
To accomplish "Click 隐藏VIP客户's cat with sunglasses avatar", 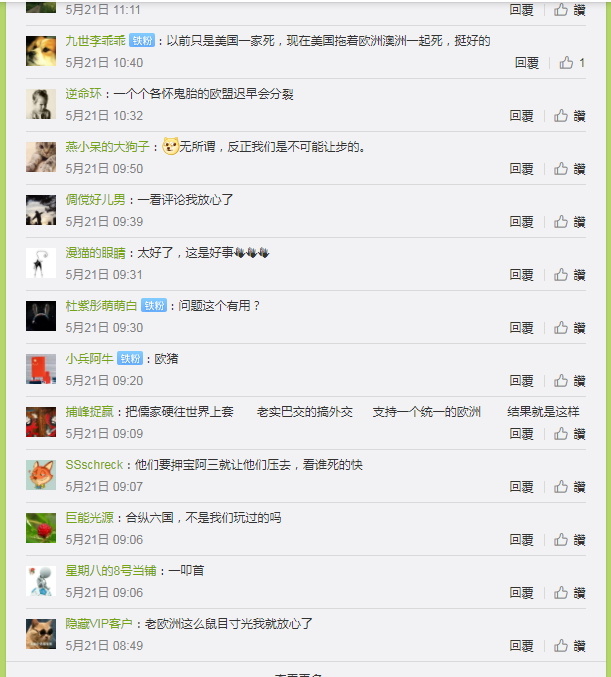I will [41, 634].
